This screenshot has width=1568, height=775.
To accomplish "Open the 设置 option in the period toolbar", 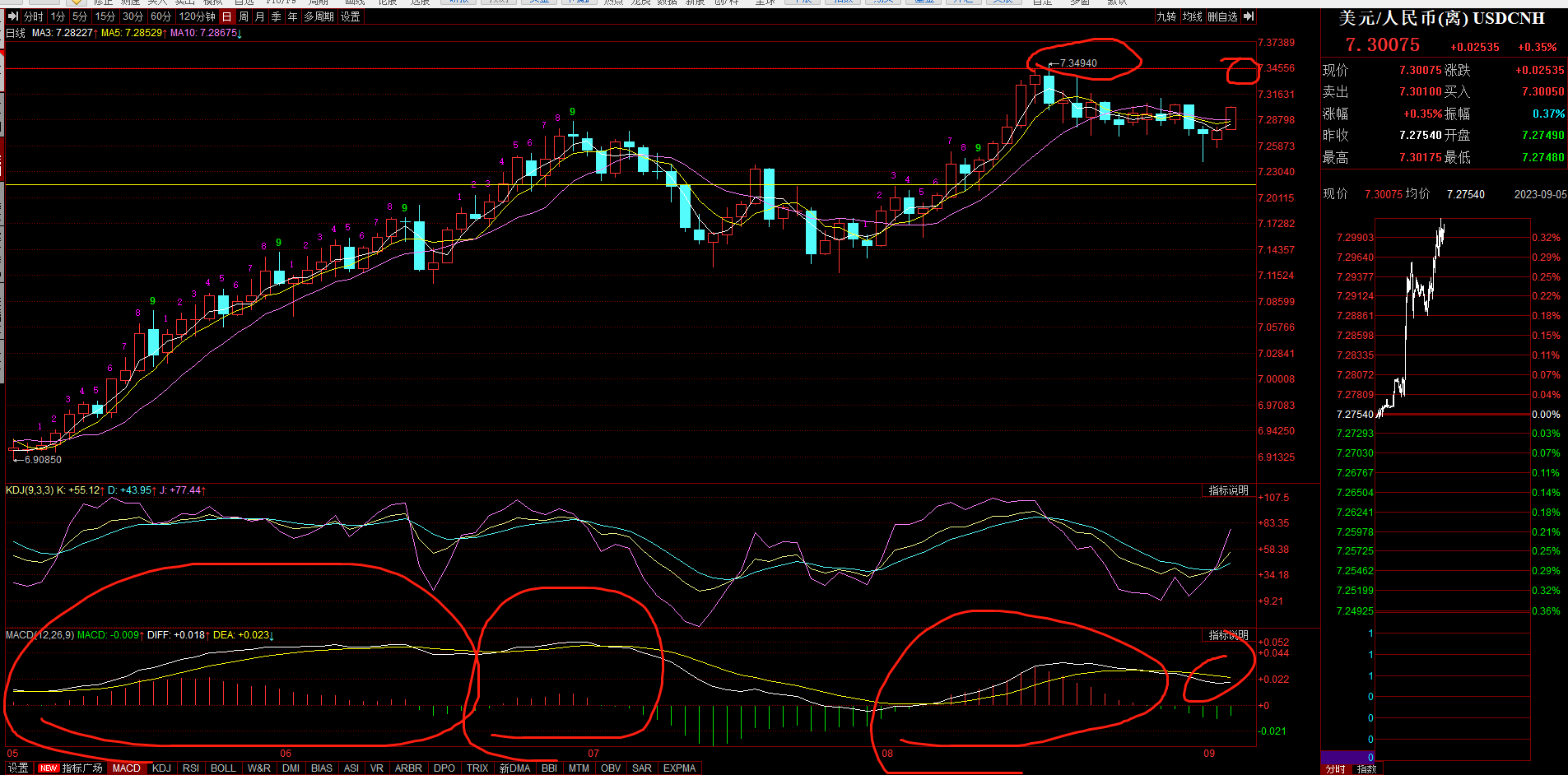I will pos(351,16).
